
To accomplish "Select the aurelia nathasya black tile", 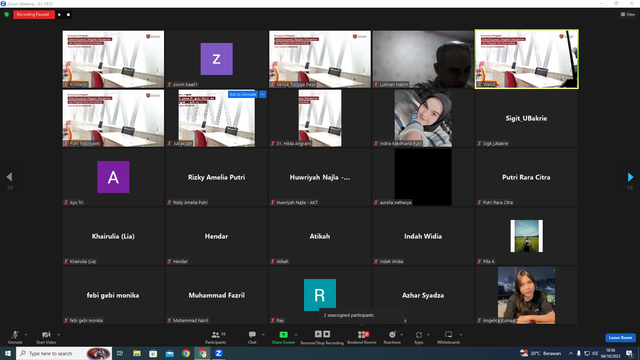I will click(x=423, y=177).
